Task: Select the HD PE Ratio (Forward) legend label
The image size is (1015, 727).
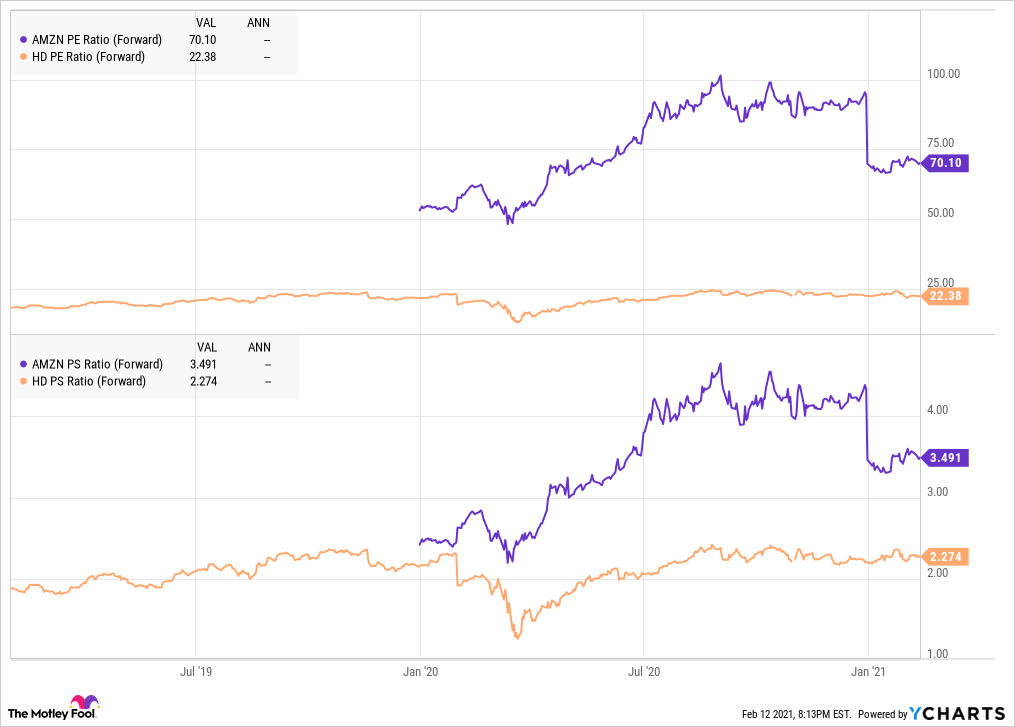Action: tap(88, 57)
